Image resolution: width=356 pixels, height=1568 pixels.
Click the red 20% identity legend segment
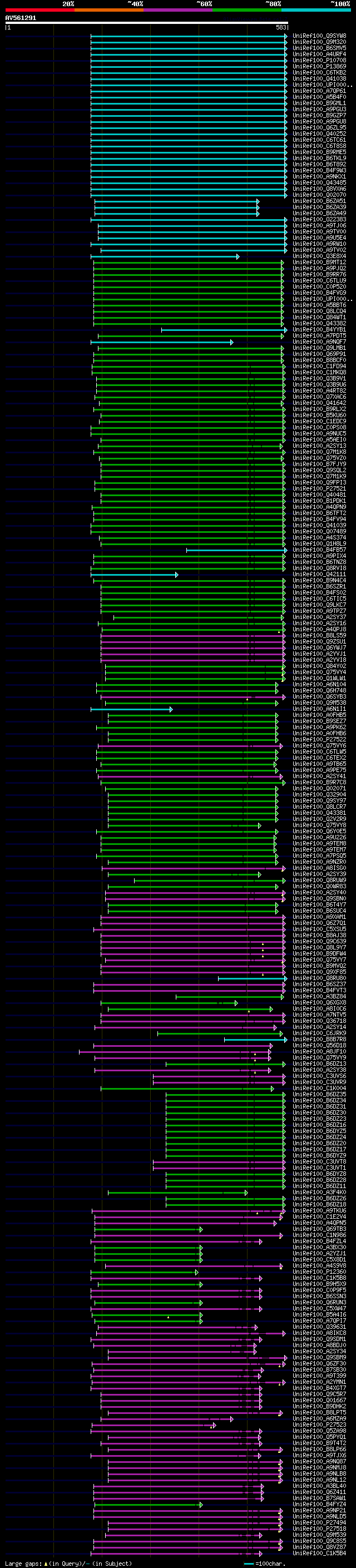40,10
